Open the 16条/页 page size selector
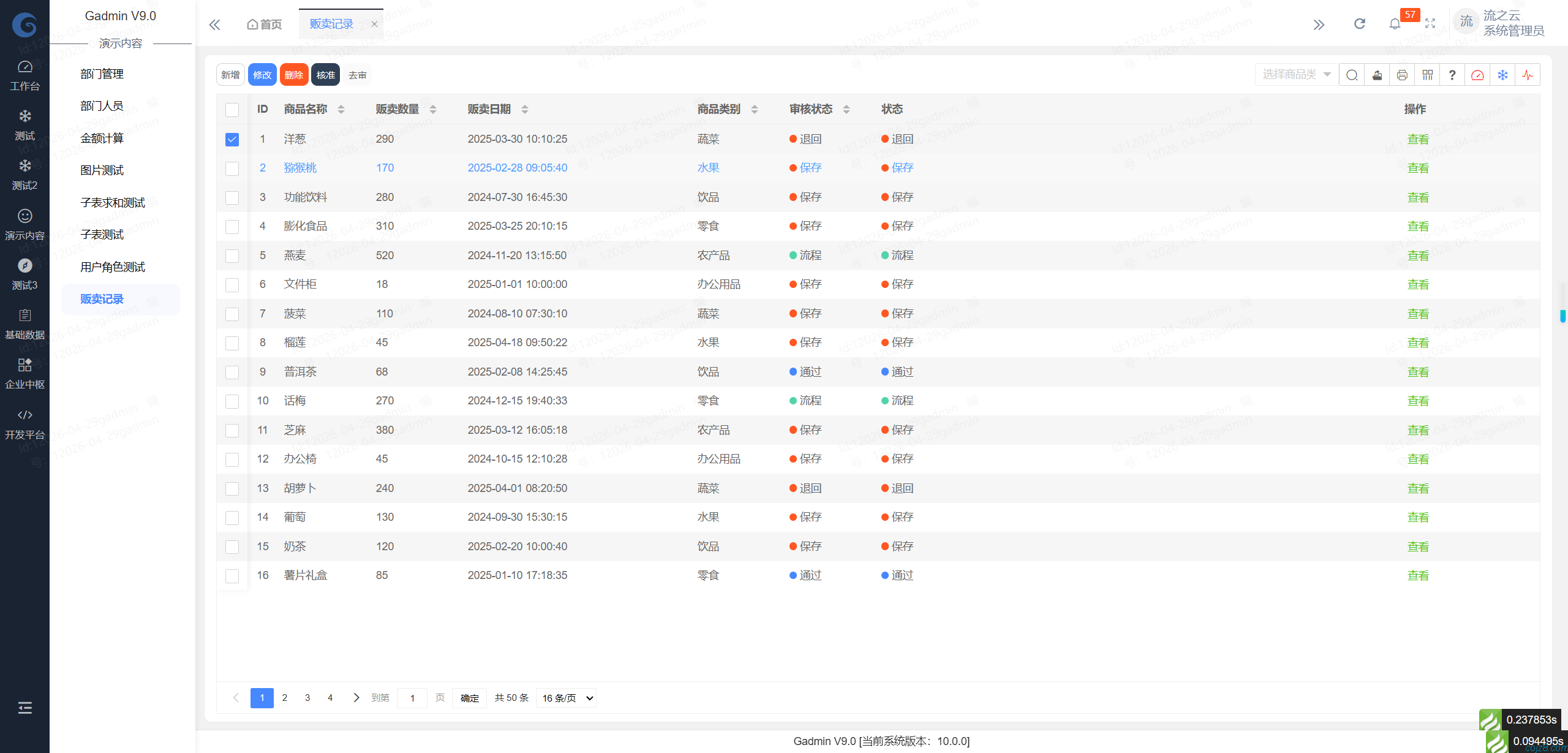Screen dimensions: 1568x753 (x=565, y=698)
